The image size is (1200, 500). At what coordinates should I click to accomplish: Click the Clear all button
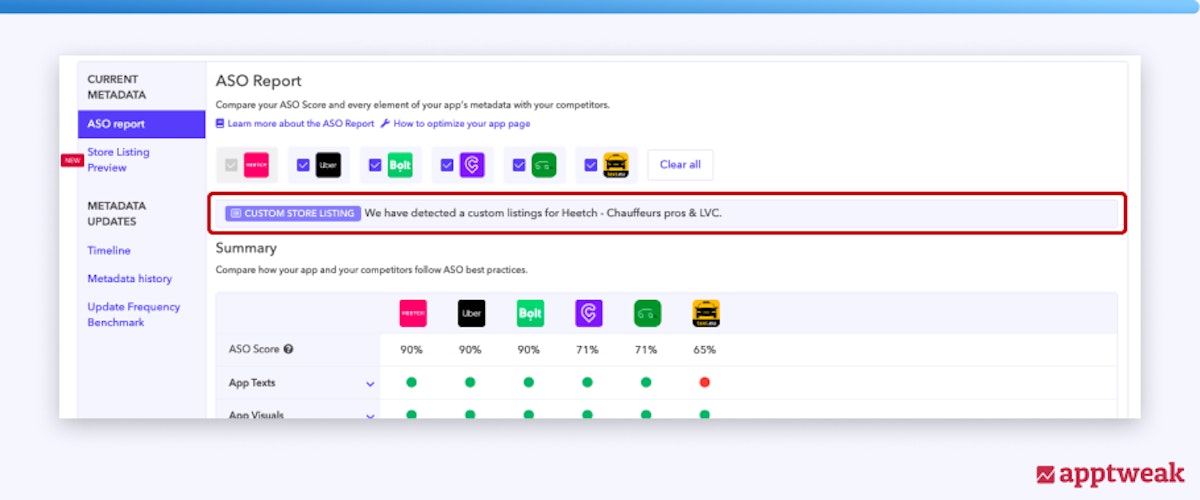coord(680,165)
